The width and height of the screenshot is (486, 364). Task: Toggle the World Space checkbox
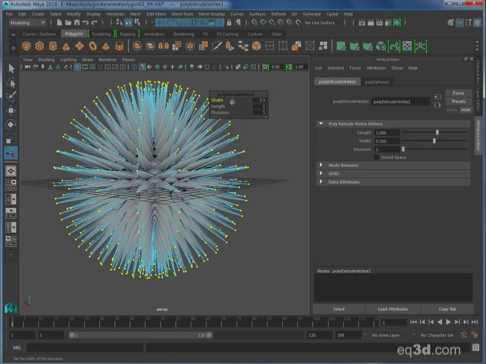[x=377, y=157]
